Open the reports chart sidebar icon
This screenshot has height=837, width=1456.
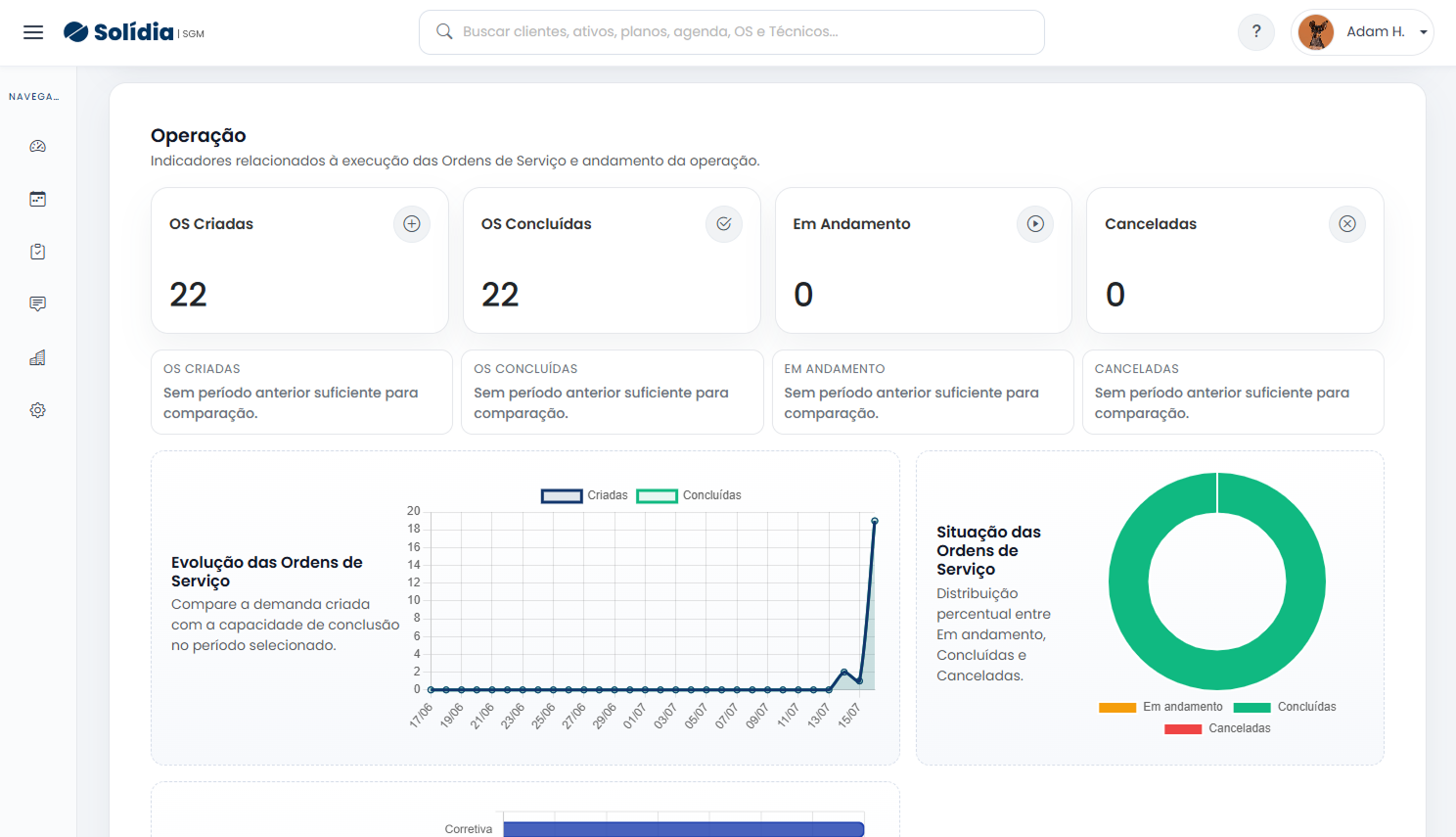tap(38, 357)
